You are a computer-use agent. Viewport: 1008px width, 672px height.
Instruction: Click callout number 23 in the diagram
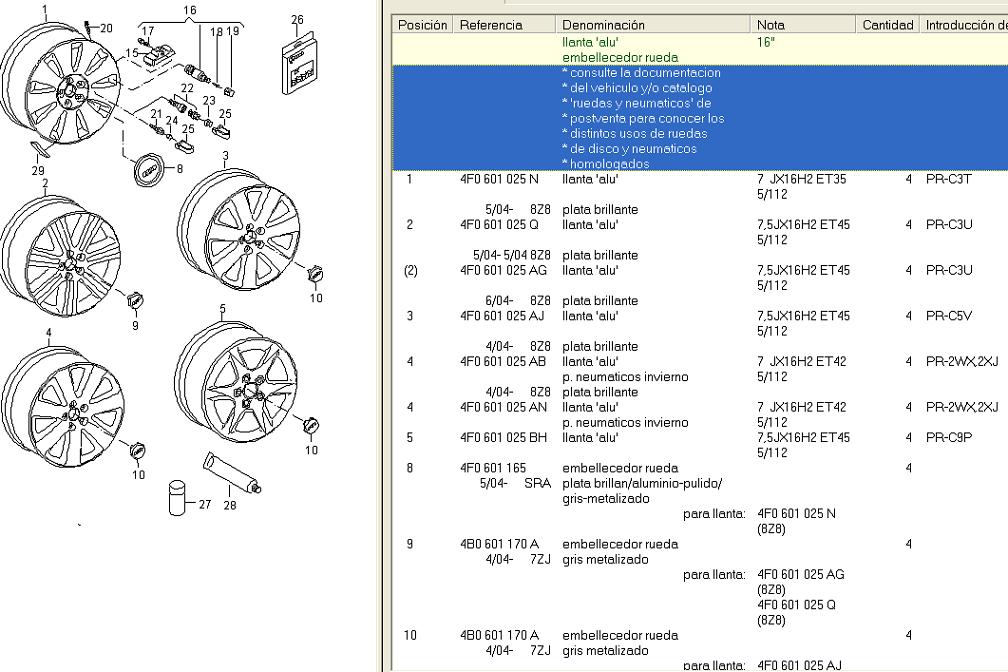(209, 100)
